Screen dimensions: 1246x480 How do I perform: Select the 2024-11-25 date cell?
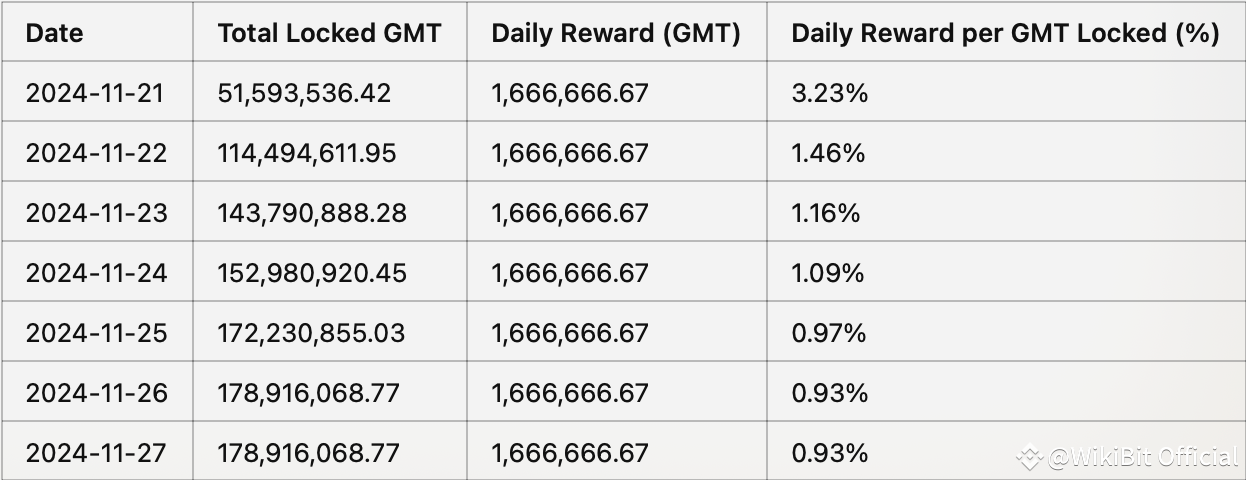[96, 333]
